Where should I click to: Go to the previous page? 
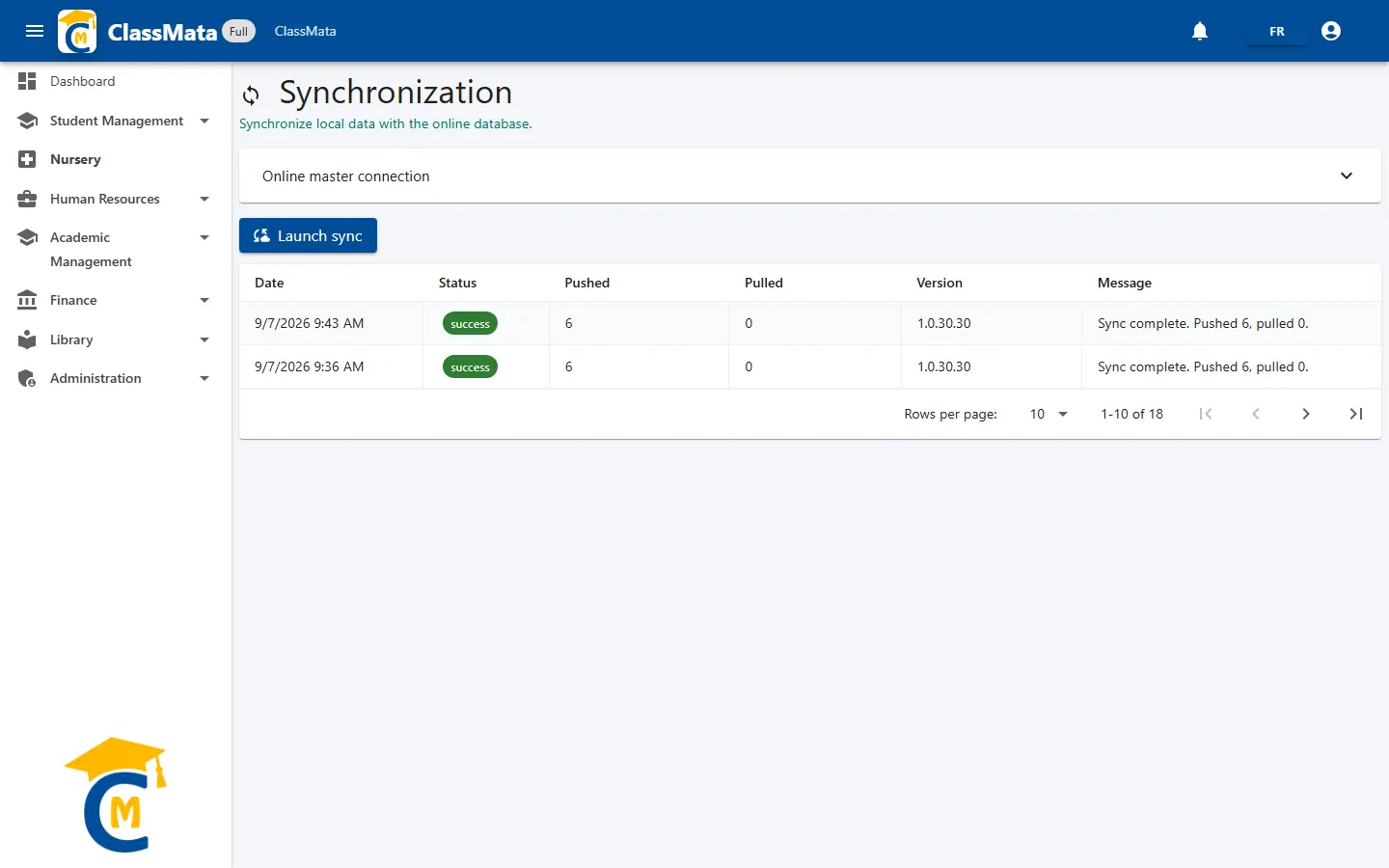(x=1256, y=414)
